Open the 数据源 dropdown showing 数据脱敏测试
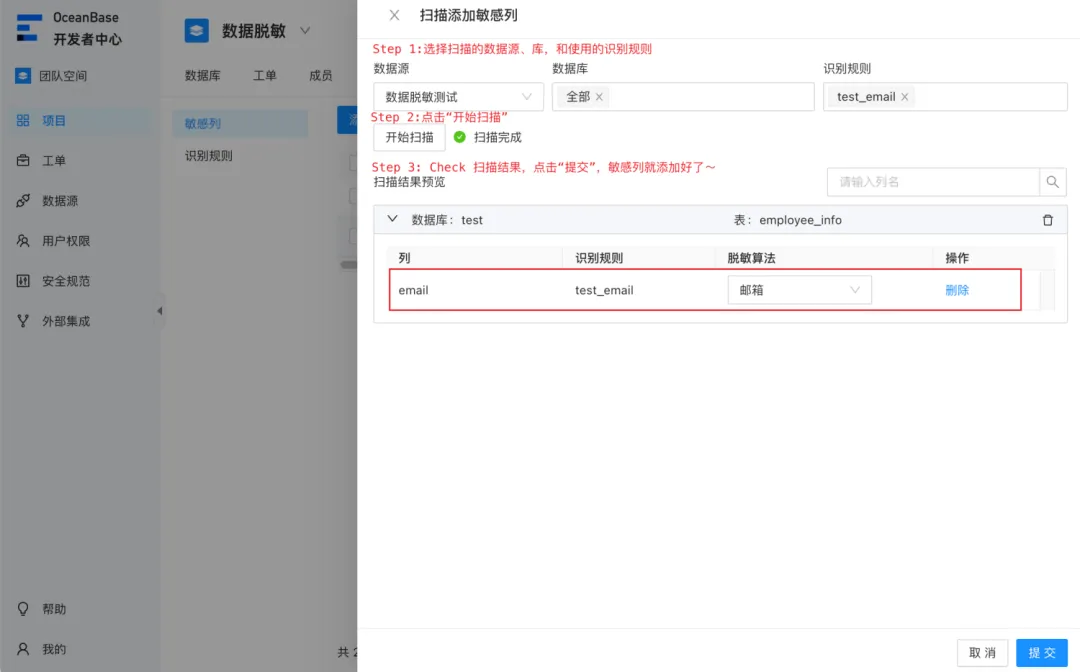Screen dimensions: 1080x672 click(458, 97)
